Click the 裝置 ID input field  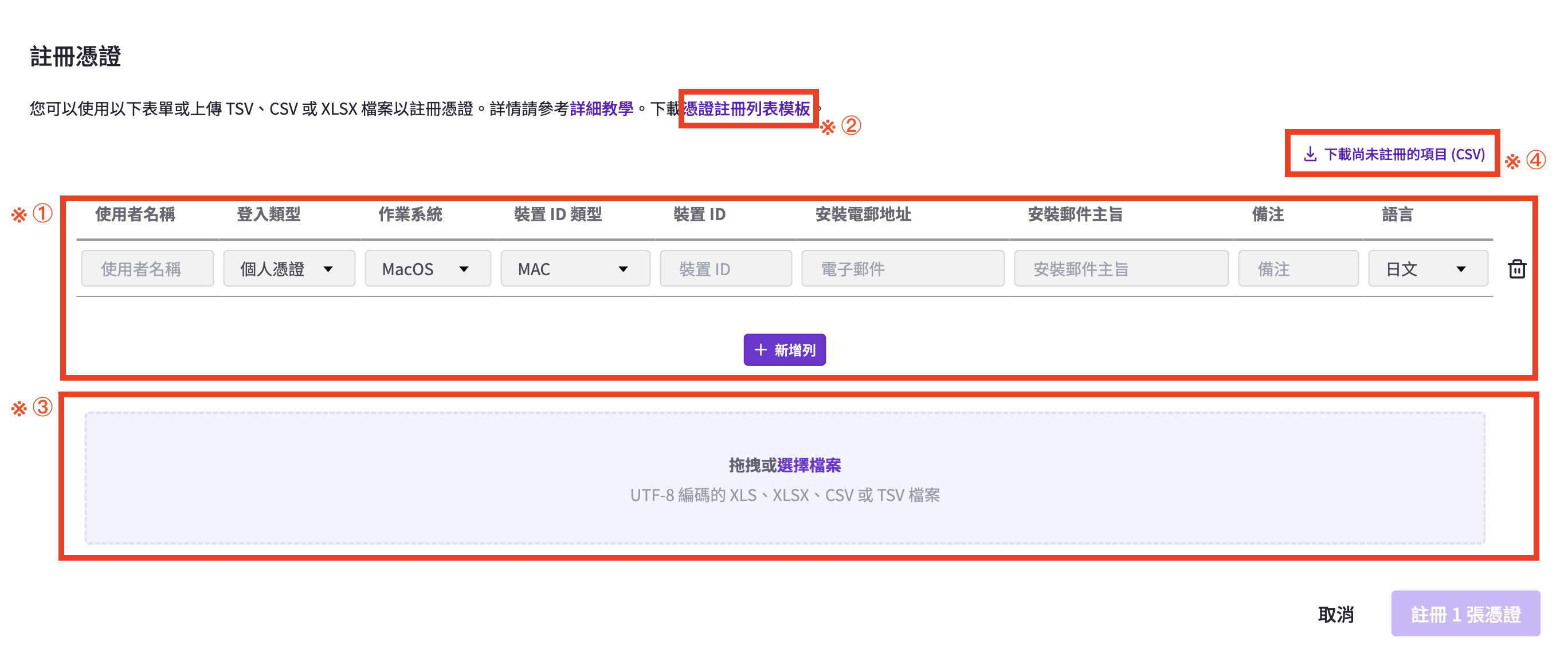click(x=726, y=268)
